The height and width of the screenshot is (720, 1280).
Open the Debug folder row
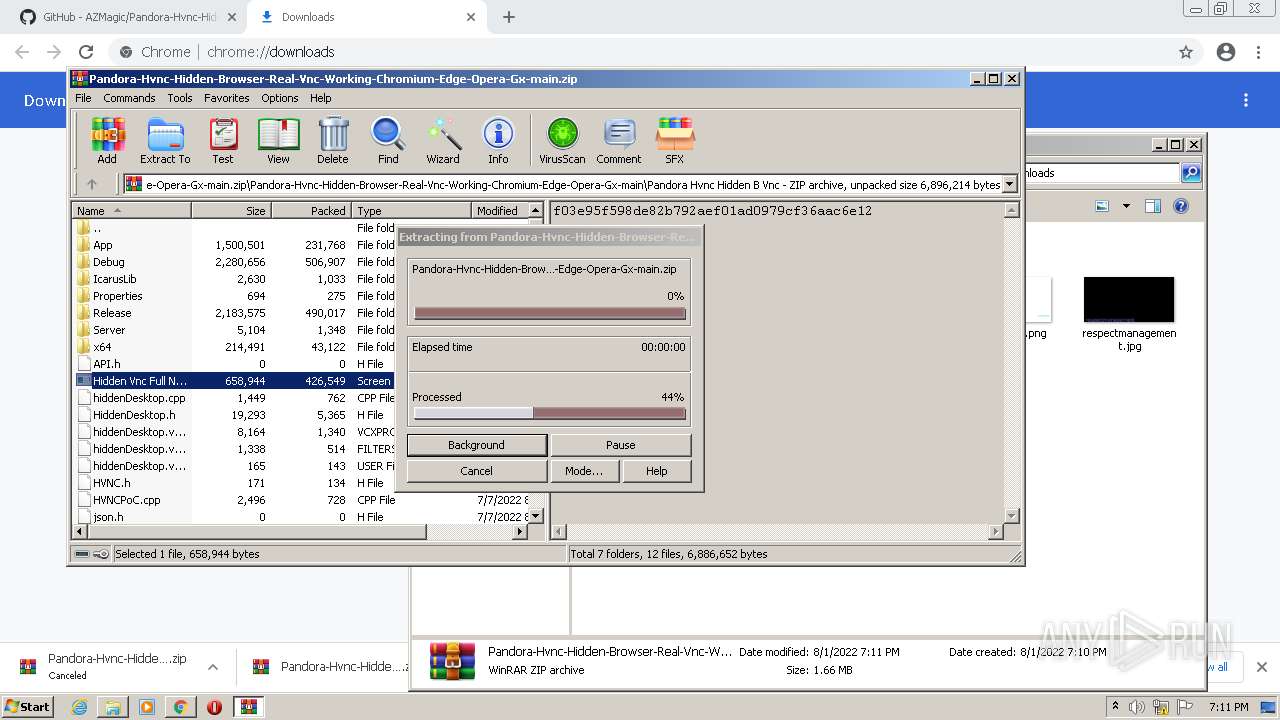[235, 262]
